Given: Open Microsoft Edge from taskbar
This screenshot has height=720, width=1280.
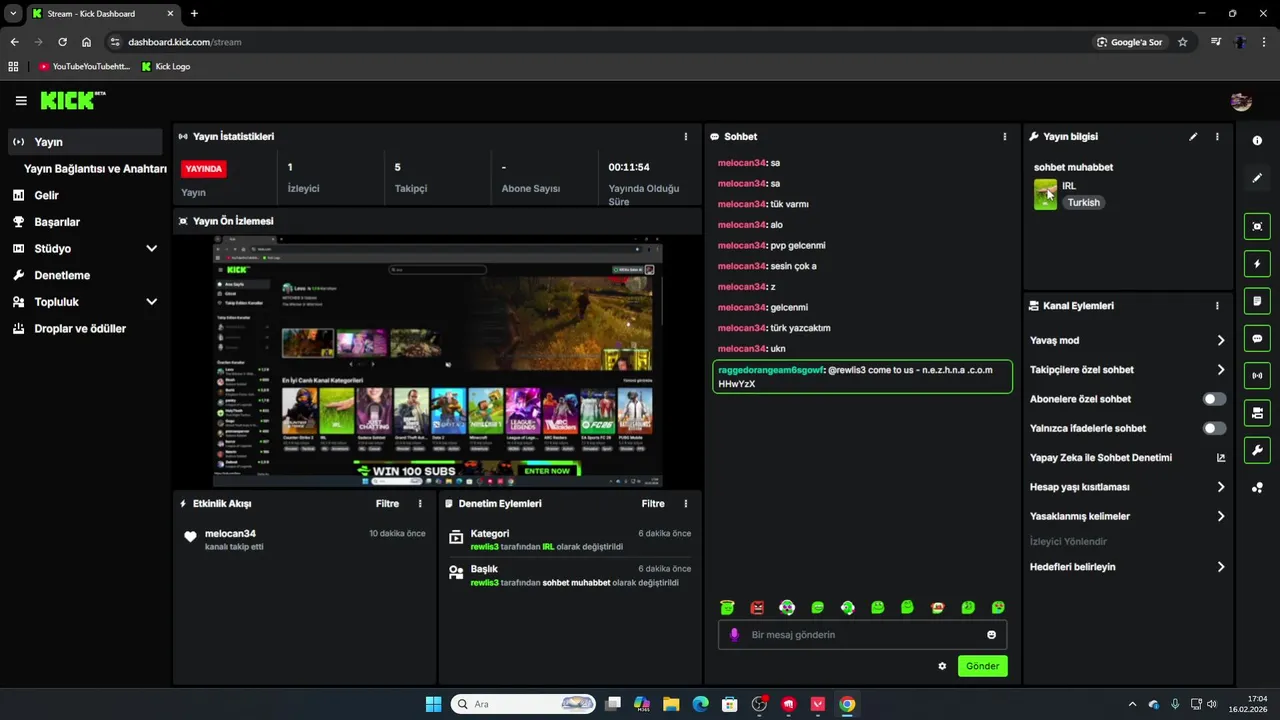Looking at the screenshot, I should pos(700,704).
